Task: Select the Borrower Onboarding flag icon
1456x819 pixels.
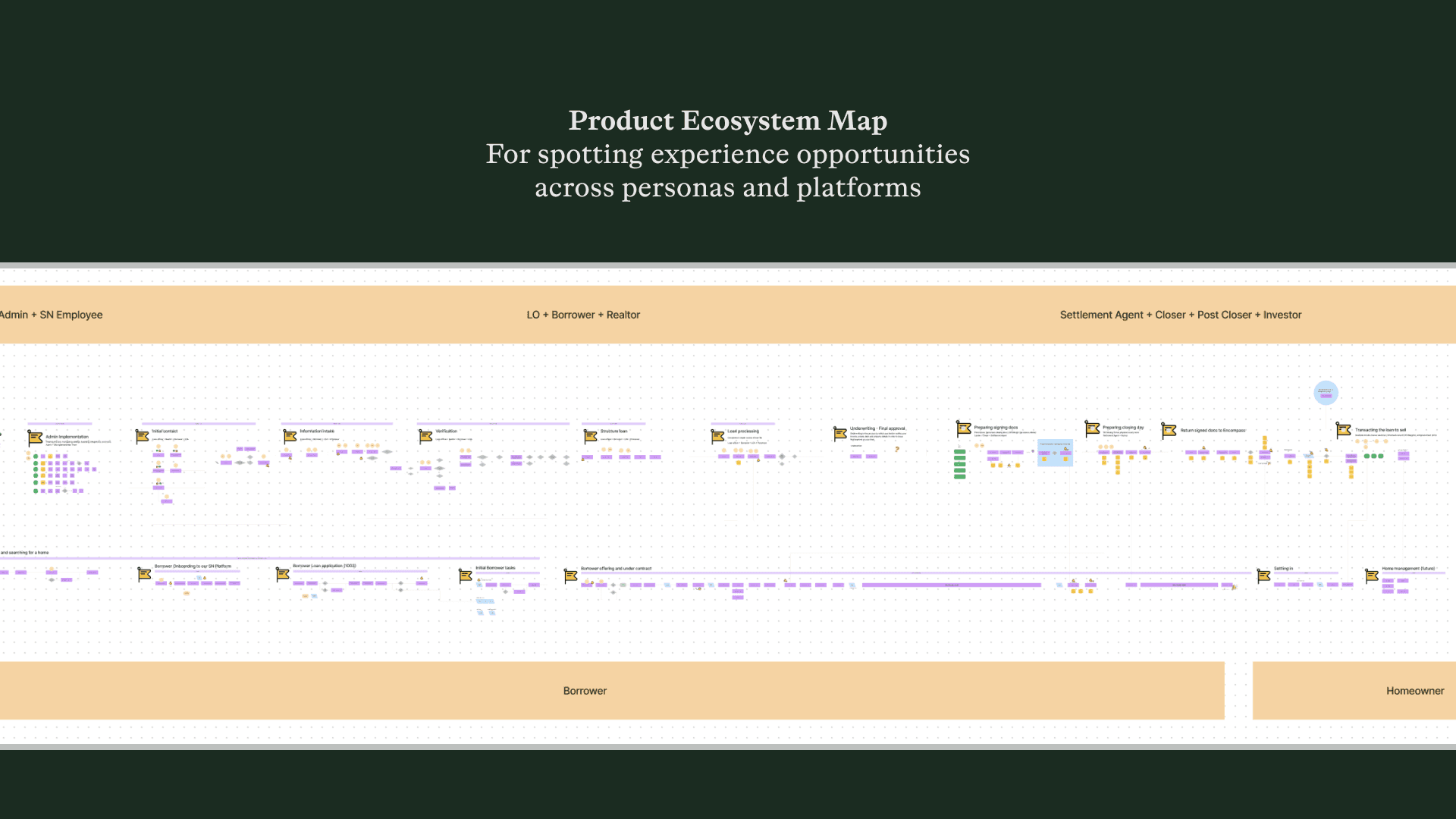Action: pyautogui.click(x=144, y=574)
